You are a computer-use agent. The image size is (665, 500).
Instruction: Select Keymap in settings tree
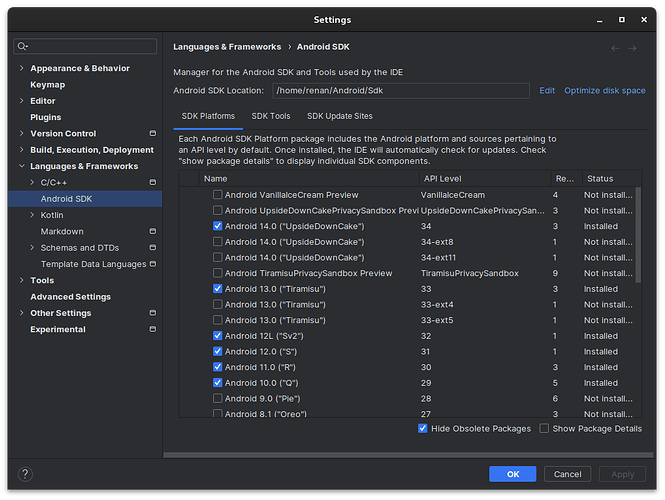click(x=48, y=84)
